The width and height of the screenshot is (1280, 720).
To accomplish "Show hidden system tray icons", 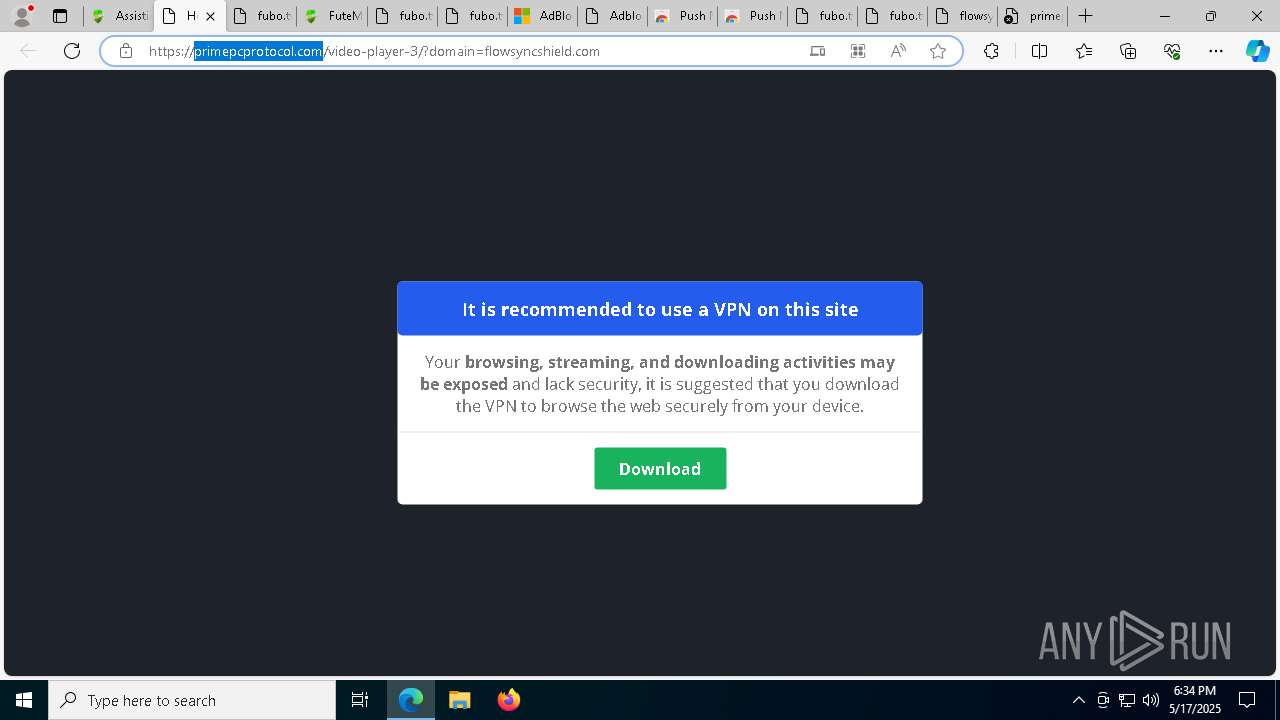I will point(1078,700).
